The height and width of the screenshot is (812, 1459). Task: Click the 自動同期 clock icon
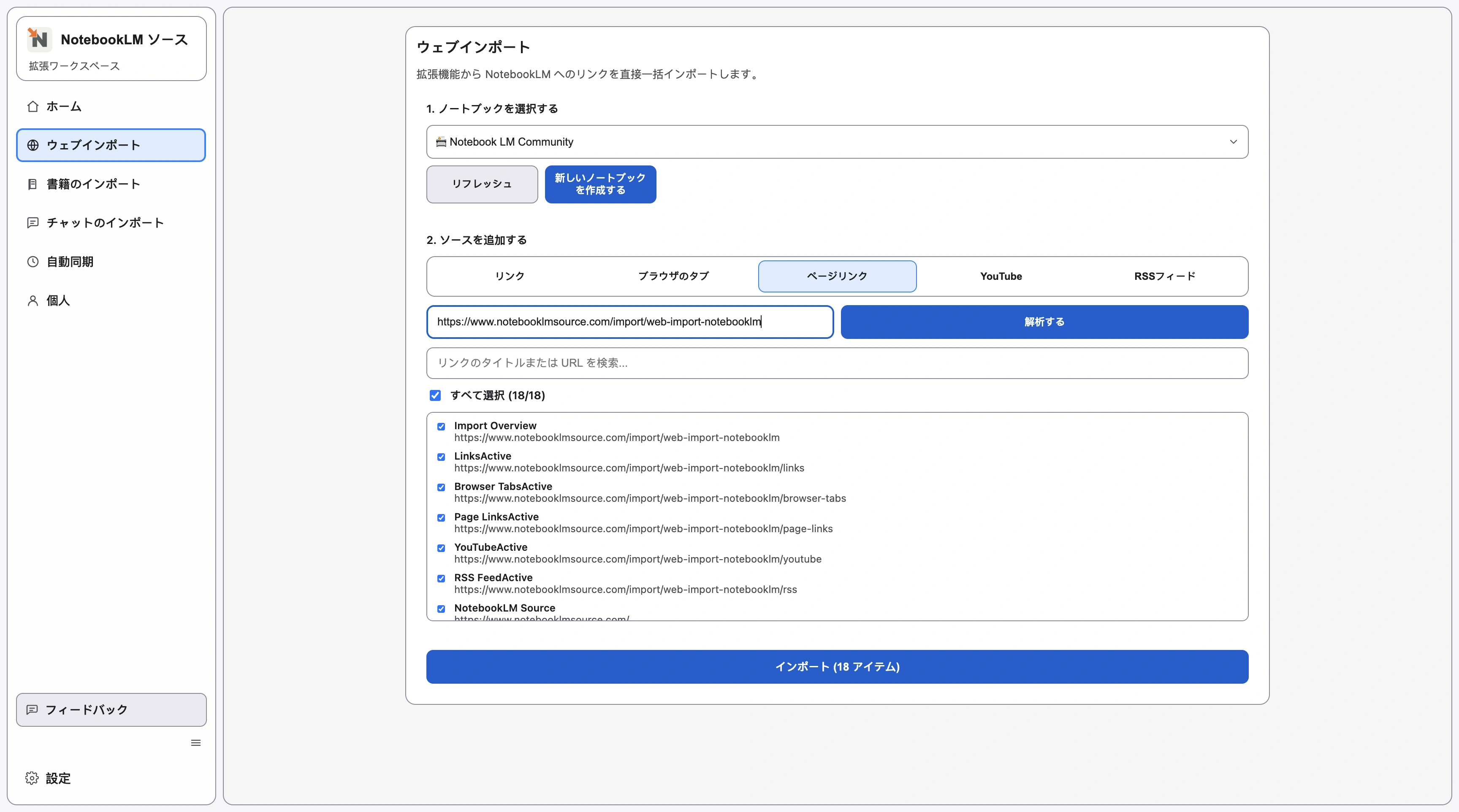33,261
